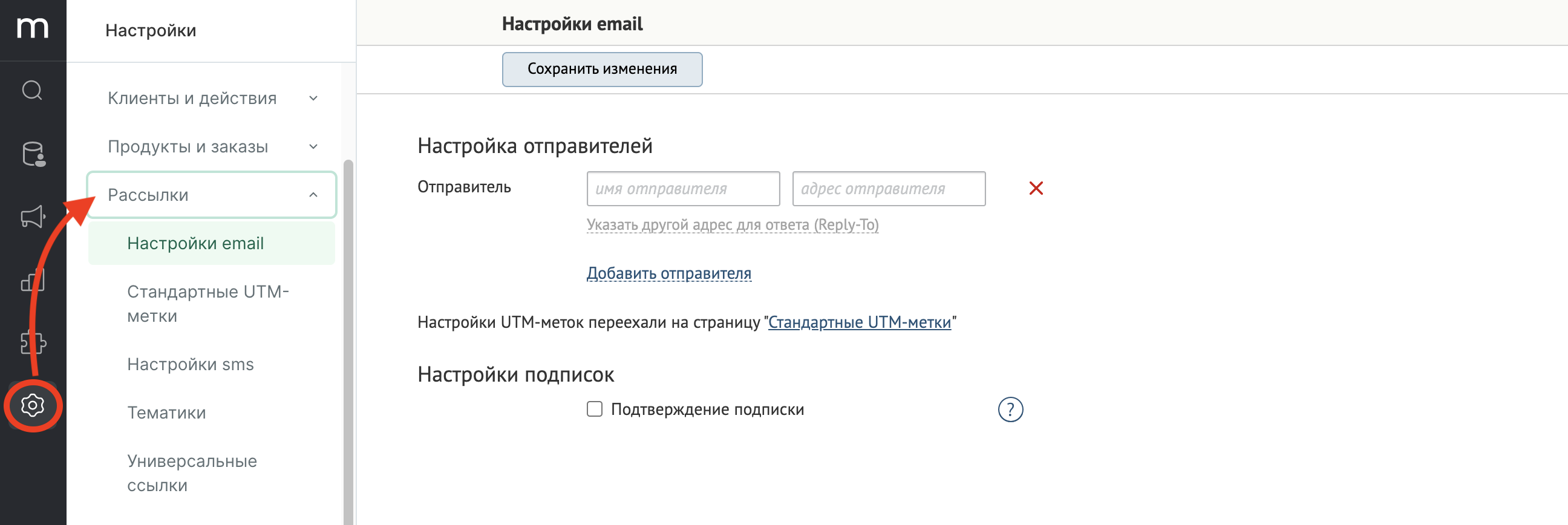The height and width of the screenshot is (525, 1568).
Task: Expand the Продукты и заказы section
Action: [212, 146]
